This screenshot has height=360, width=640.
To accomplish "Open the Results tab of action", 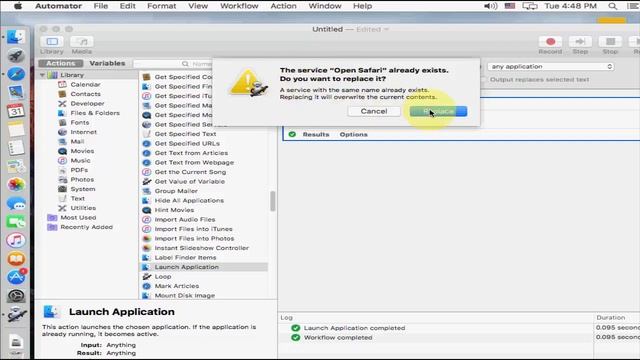I will 316,134.
